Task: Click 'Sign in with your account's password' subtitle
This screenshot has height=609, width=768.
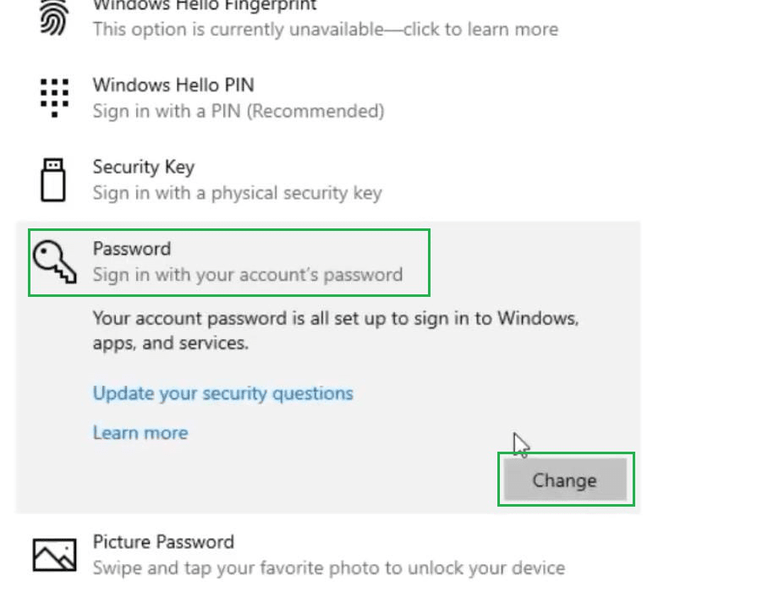Action: [247, 275]
